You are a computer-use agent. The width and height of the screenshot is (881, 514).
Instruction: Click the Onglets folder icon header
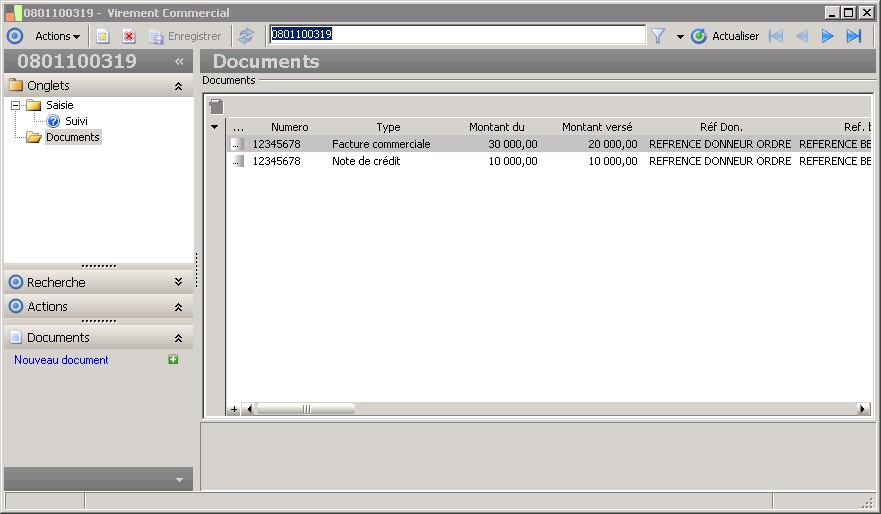pyautogui.click(x=16, y=85)
